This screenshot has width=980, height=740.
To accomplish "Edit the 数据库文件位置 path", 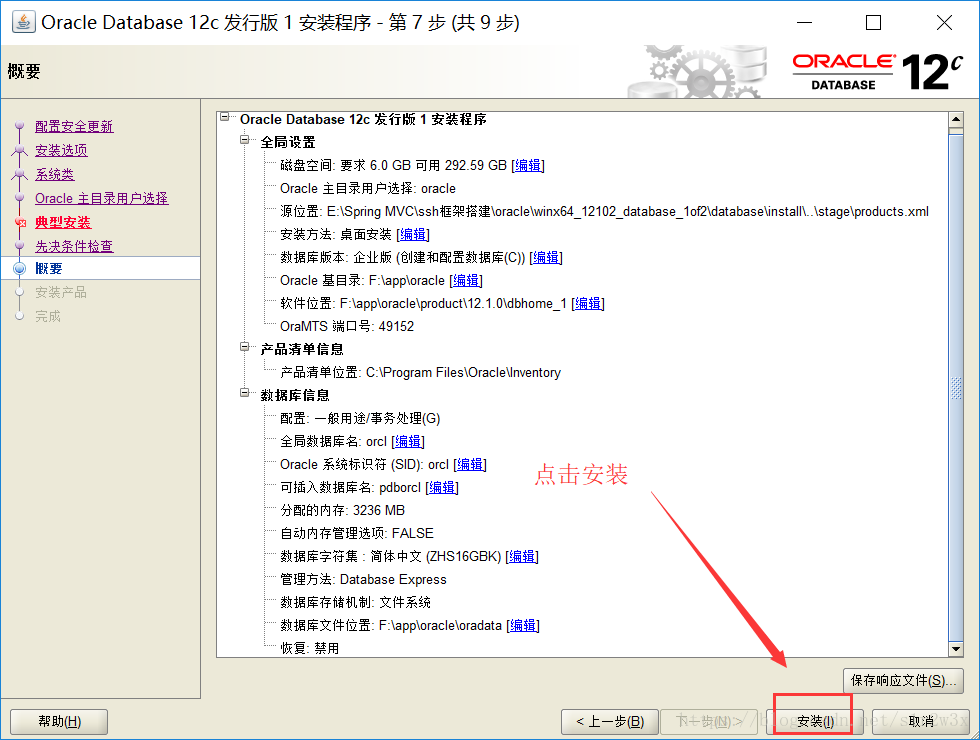I will click(x=523, y=626).
